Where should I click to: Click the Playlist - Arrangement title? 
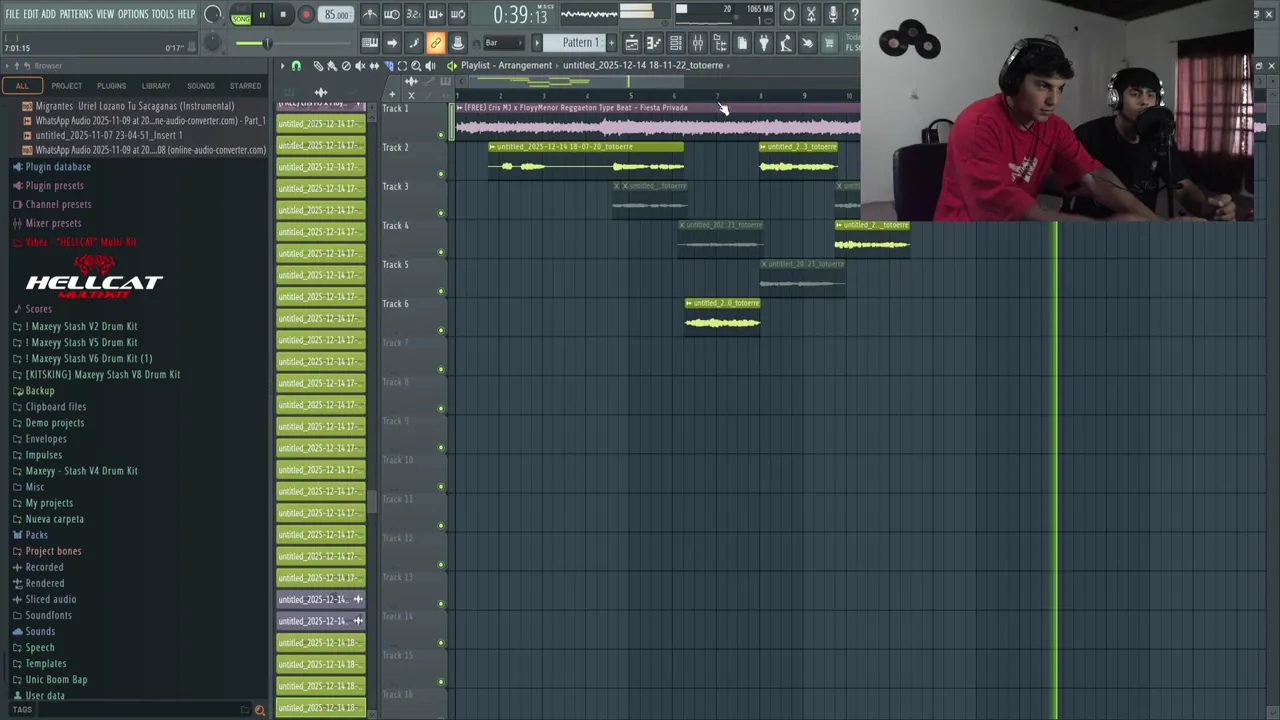pyautogui.click(x=506, y=65)
